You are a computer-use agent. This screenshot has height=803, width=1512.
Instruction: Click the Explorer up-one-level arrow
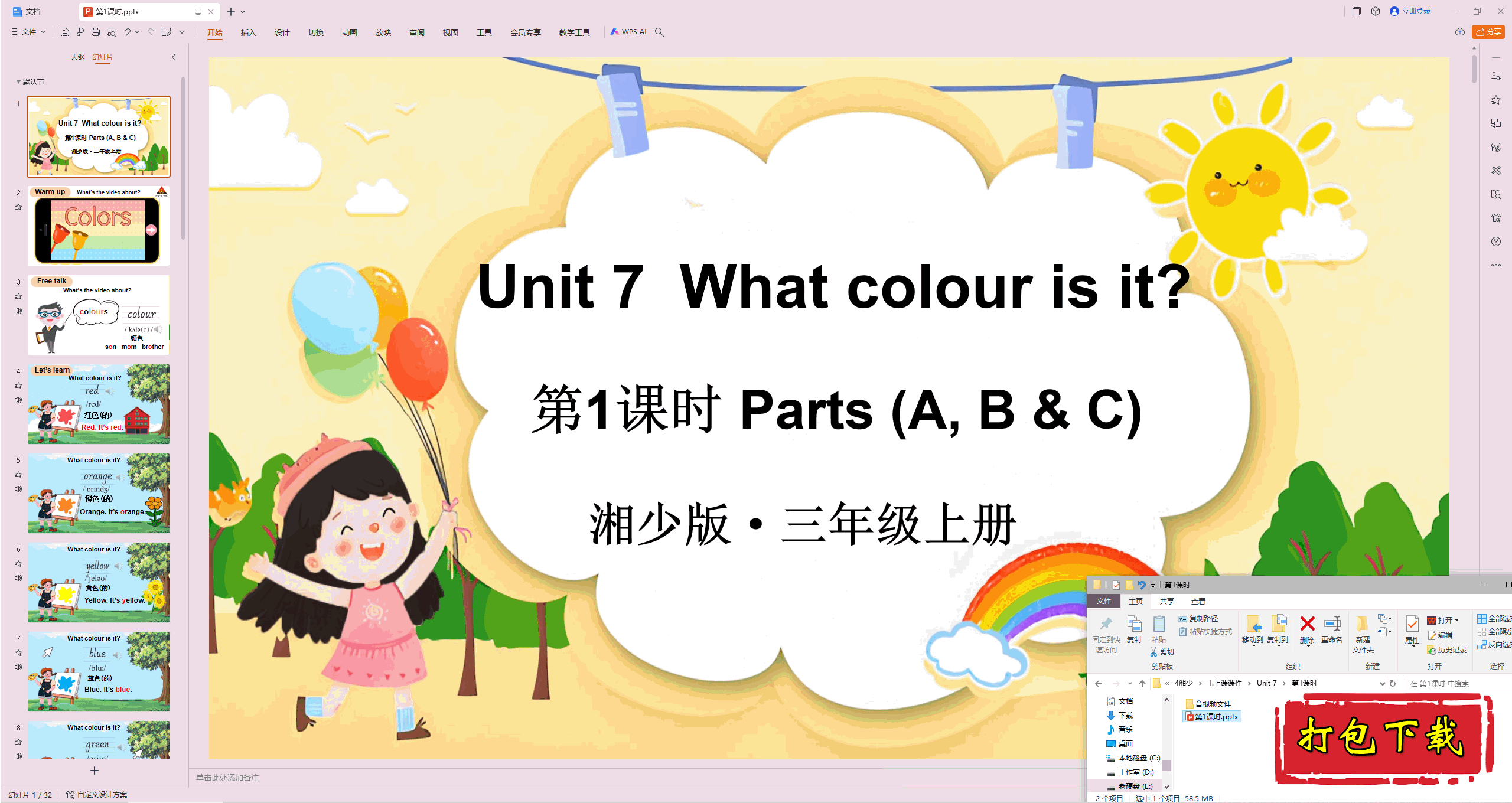pos(1142,683)
